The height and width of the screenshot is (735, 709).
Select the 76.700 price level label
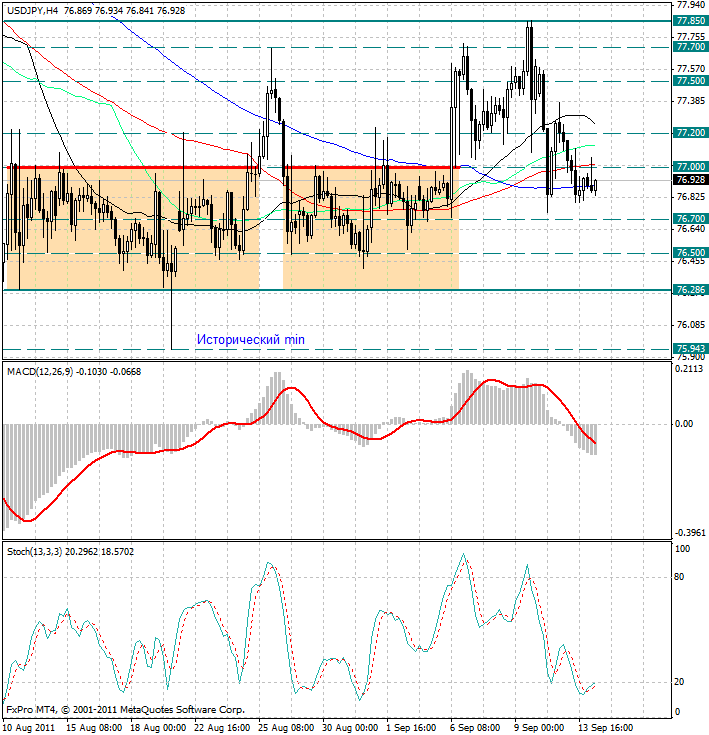[x=691, y=218]
